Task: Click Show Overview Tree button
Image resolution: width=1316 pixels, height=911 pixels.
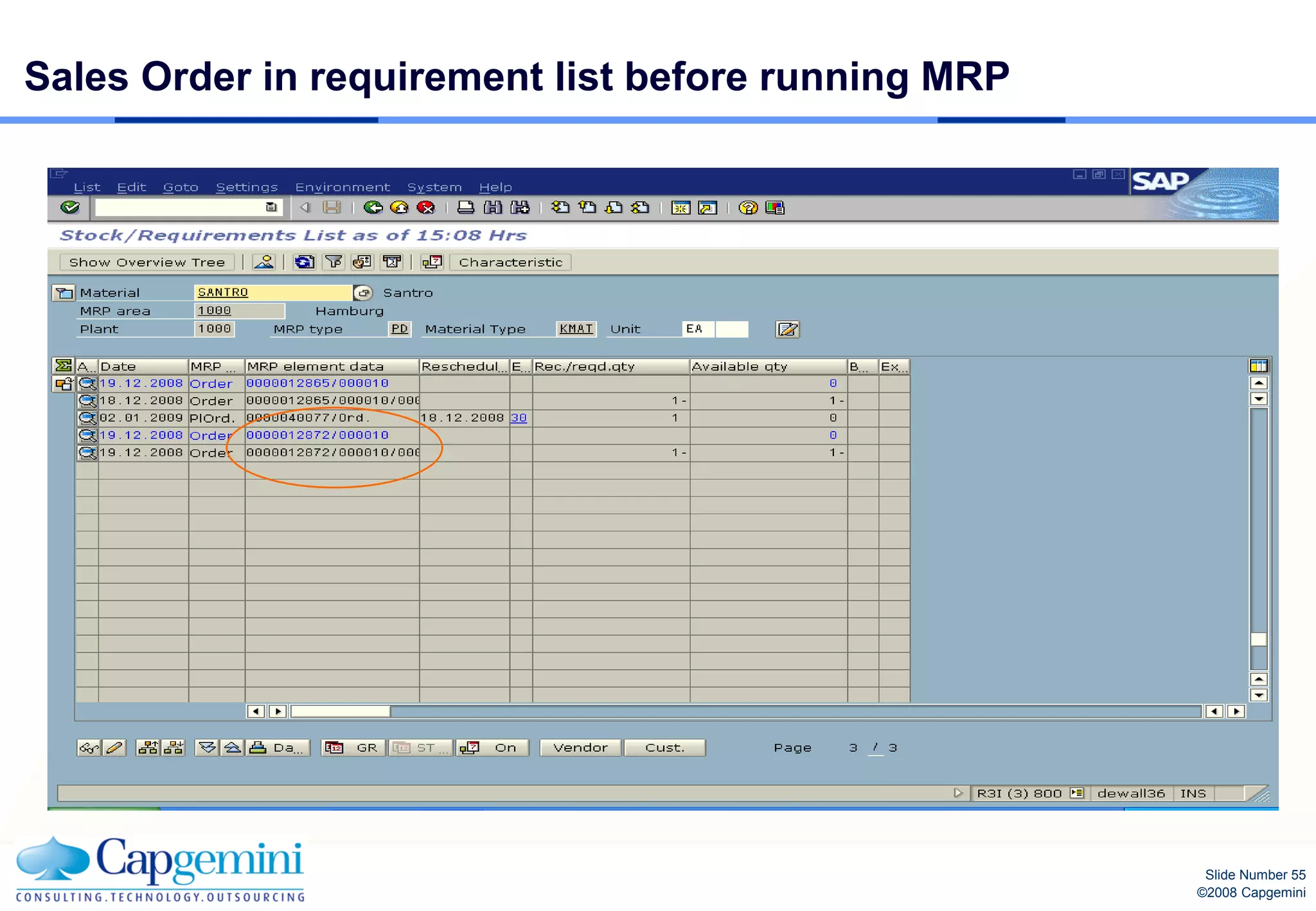Action: (x=147, y=262)
